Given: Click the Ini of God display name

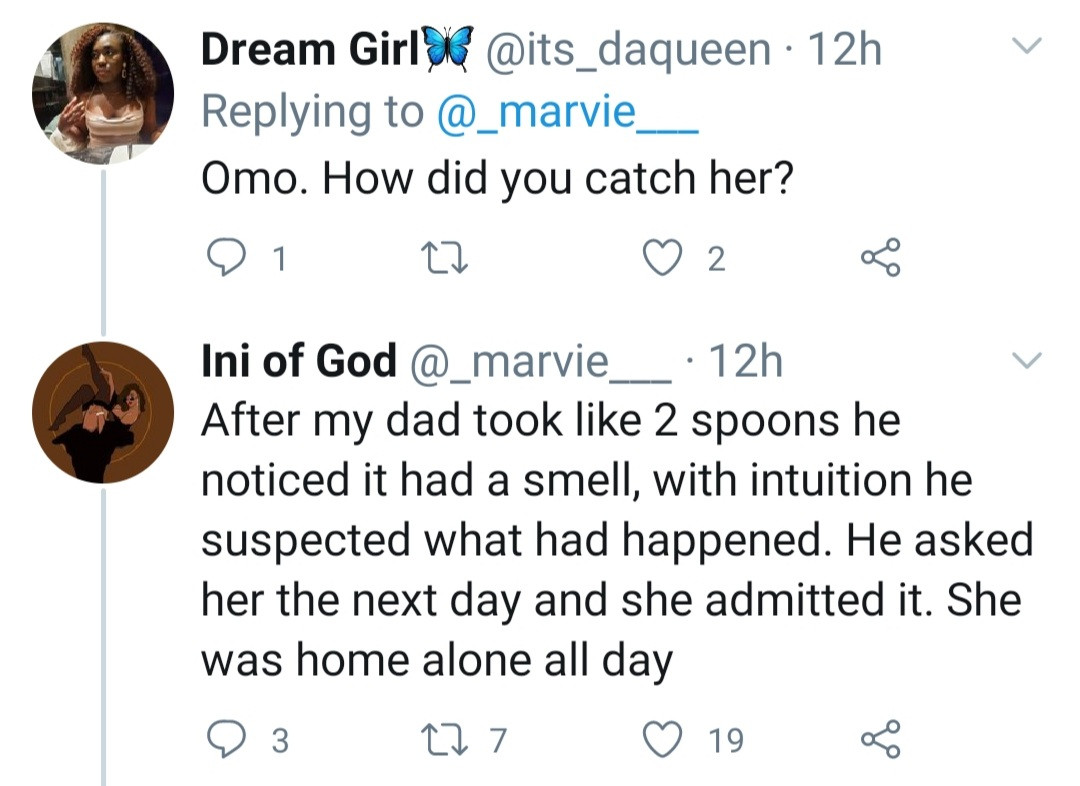Looking at the screenshot, I should [x=298, y=362].
